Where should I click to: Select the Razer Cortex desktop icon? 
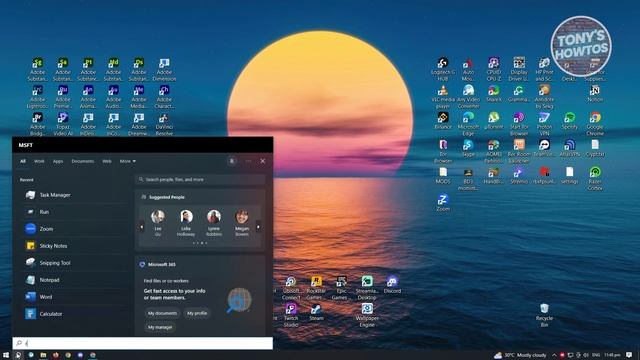[595, 178]
